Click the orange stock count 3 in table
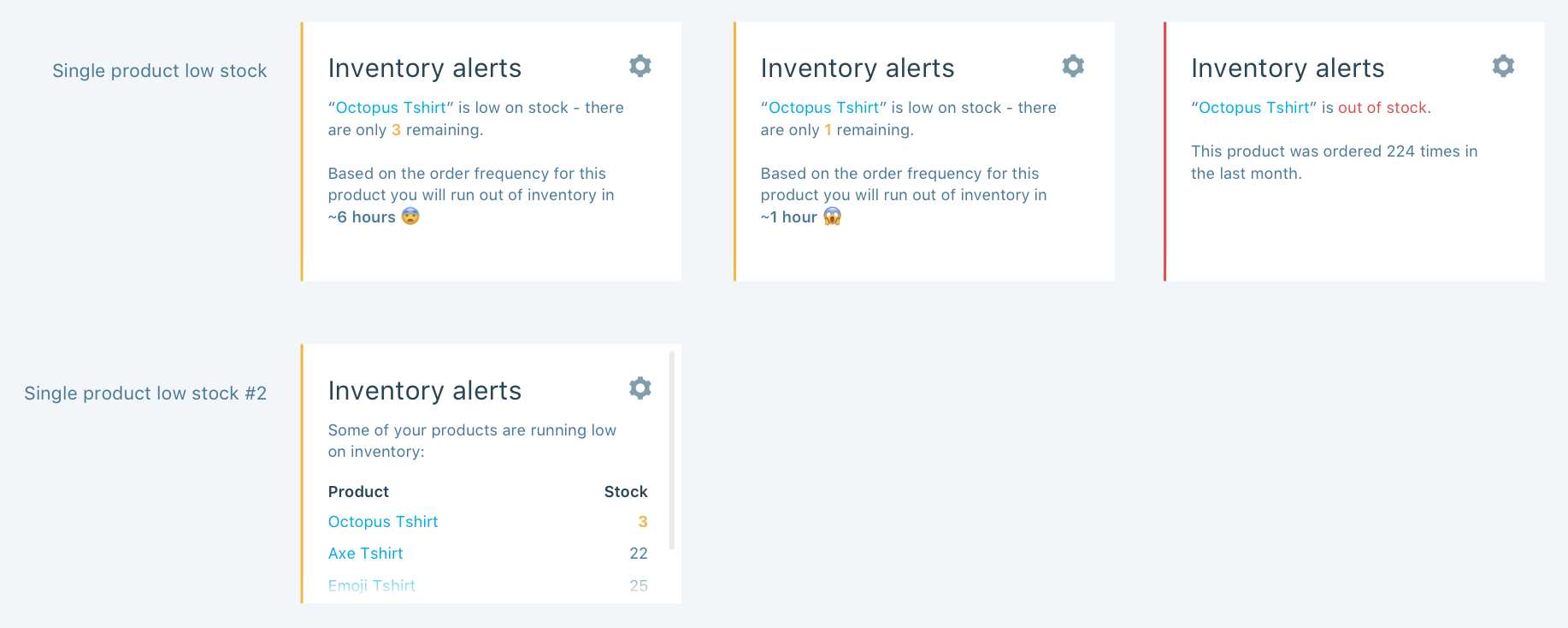This screenshot has width=1568, height=628. [x=643, y=522]
